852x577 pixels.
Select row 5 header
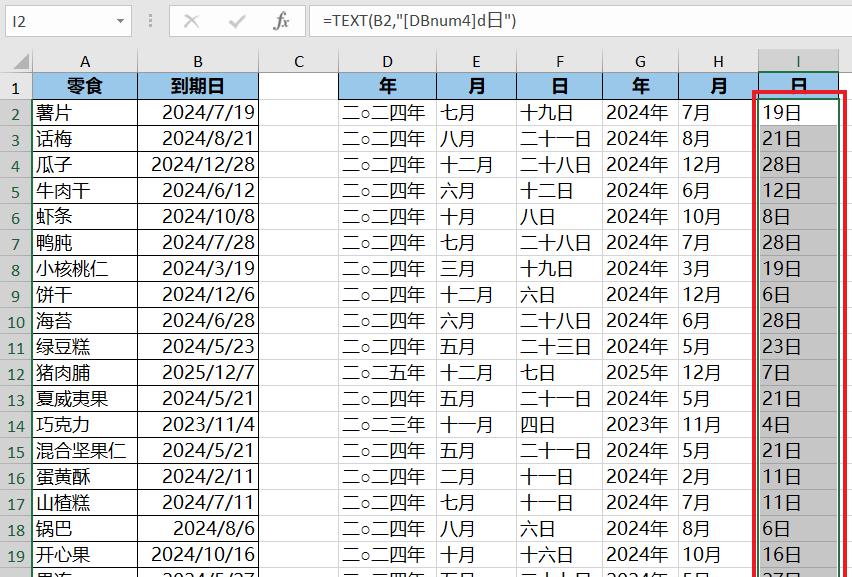pos(16,191)
